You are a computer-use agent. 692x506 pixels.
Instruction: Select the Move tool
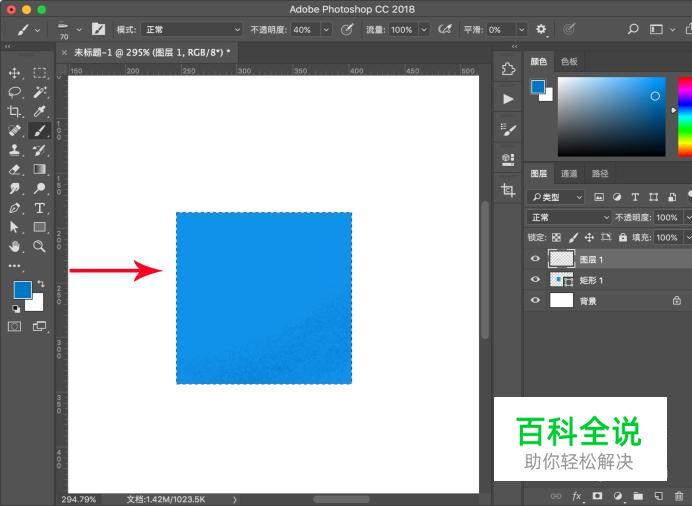click(15, 73)
